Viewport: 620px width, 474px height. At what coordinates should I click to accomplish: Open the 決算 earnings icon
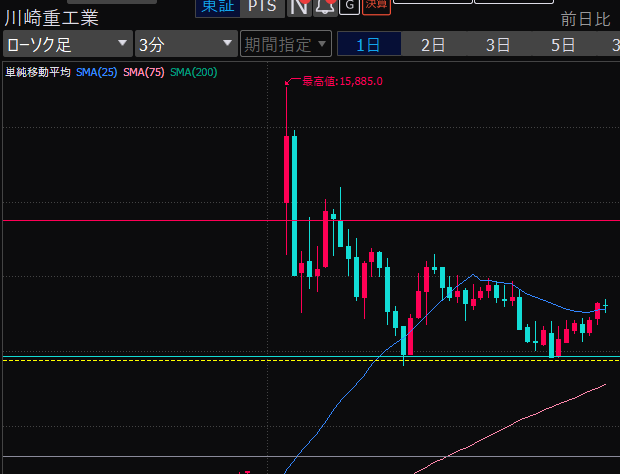tap(376, 6)
